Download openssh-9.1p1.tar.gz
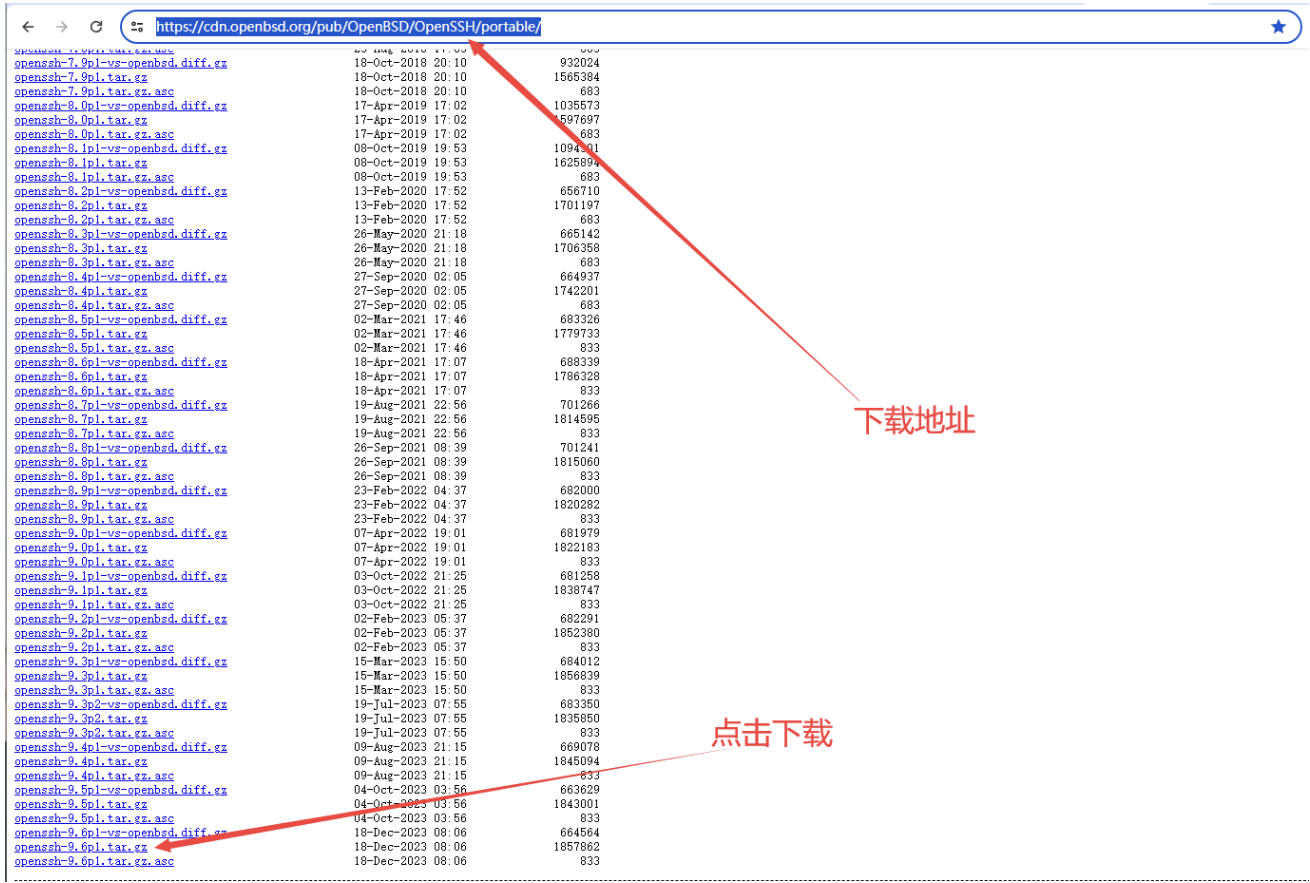Viewport: 1310px width, 883px height. point(81,590)
